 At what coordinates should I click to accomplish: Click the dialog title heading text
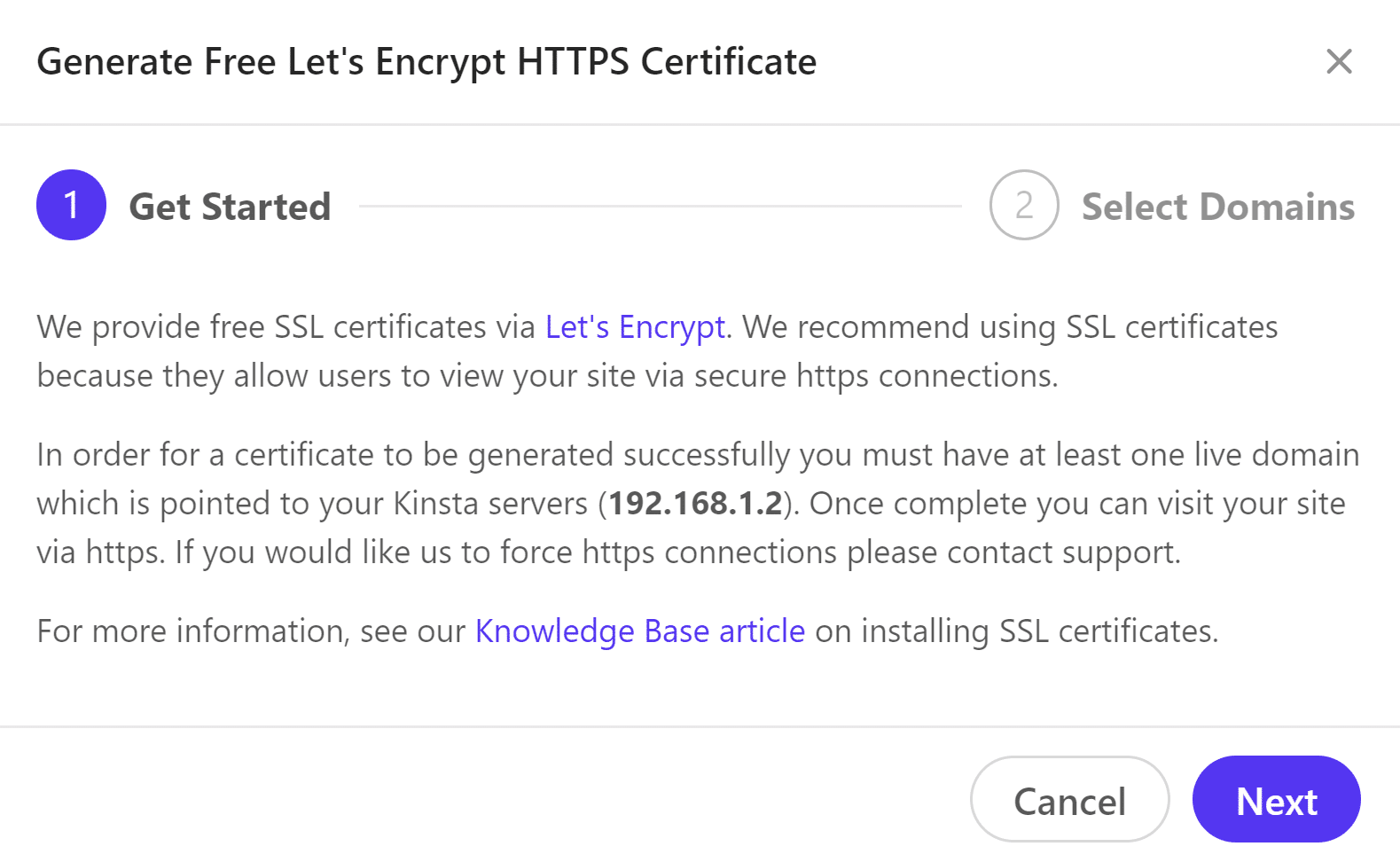[426, 62]
